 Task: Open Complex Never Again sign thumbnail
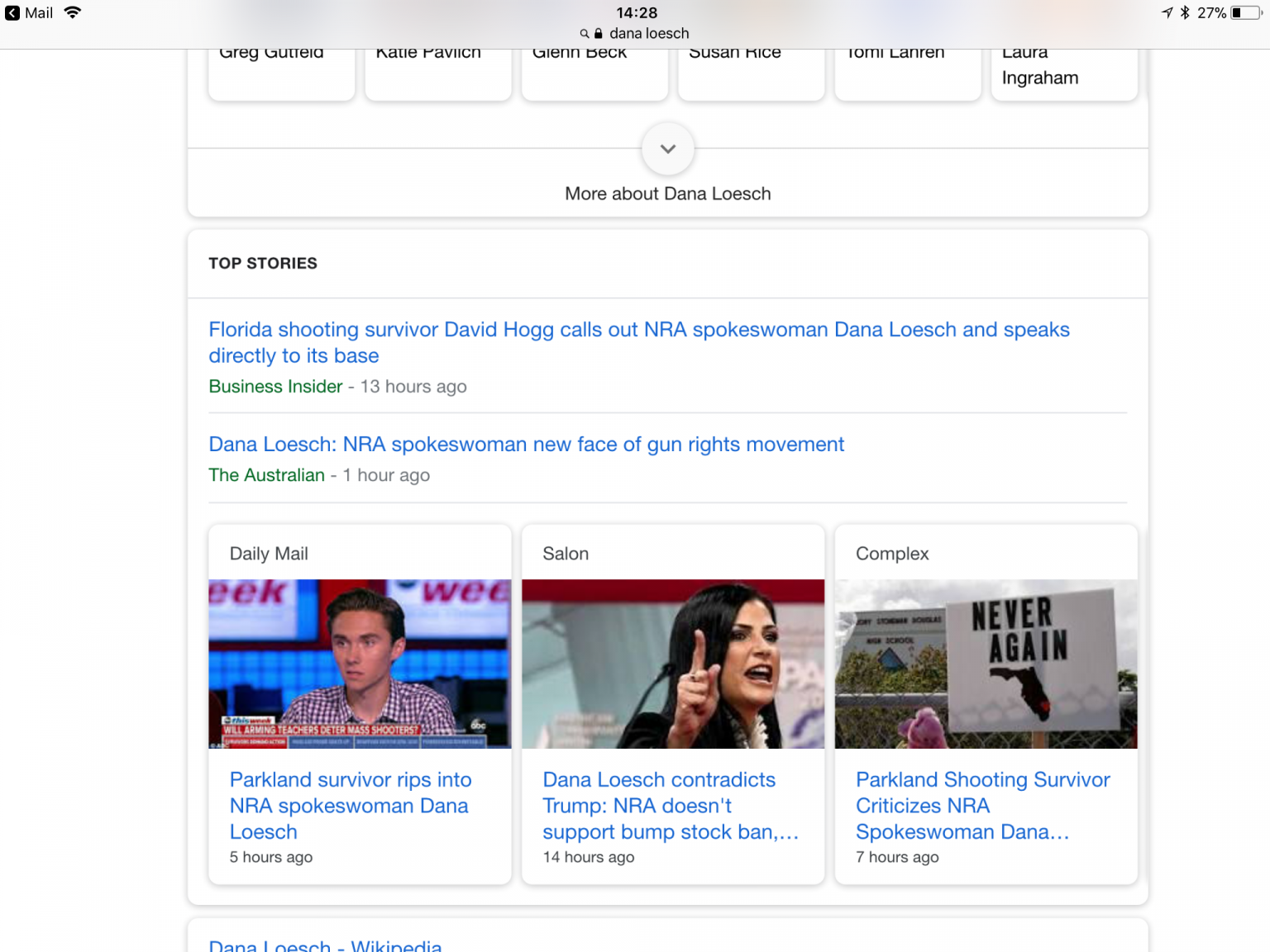click(986, 664)
